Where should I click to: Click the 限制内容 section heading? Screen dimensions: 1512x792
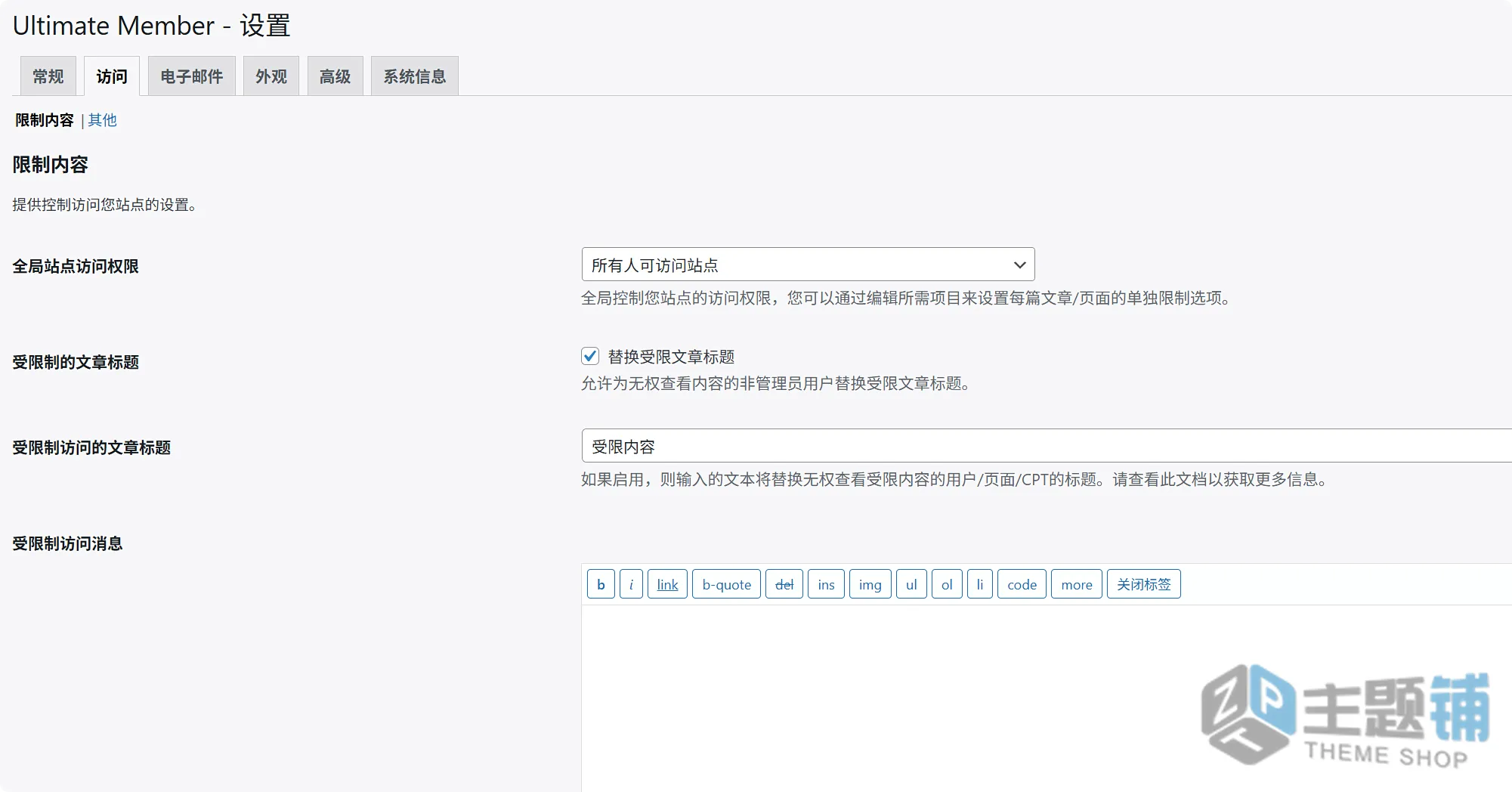tap(50, 165)
